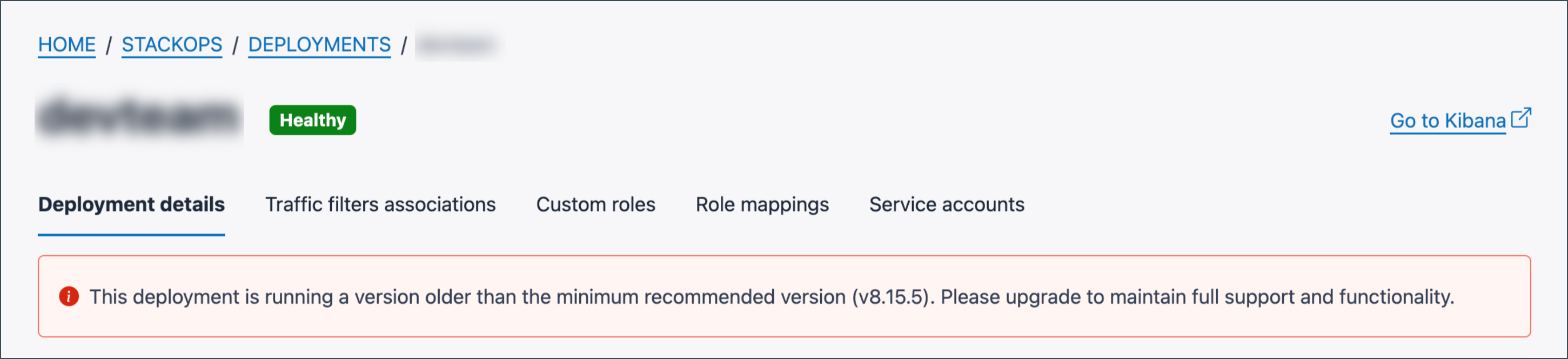Select the Role mappings tab

[763, 205]
